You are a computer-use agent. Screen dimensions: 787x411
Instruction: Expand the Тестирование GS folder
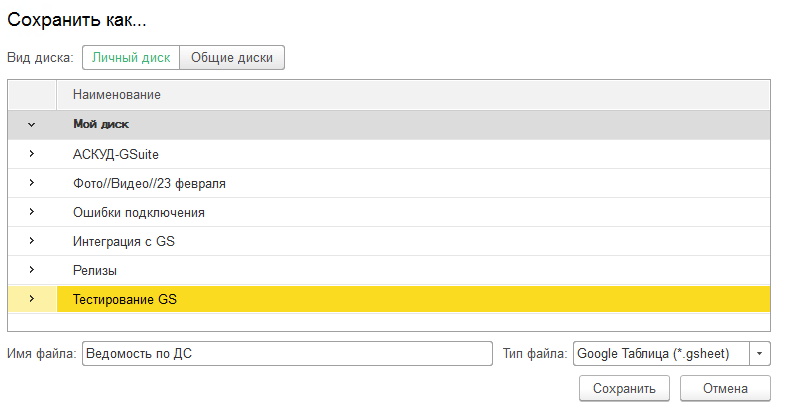(31, 299)
